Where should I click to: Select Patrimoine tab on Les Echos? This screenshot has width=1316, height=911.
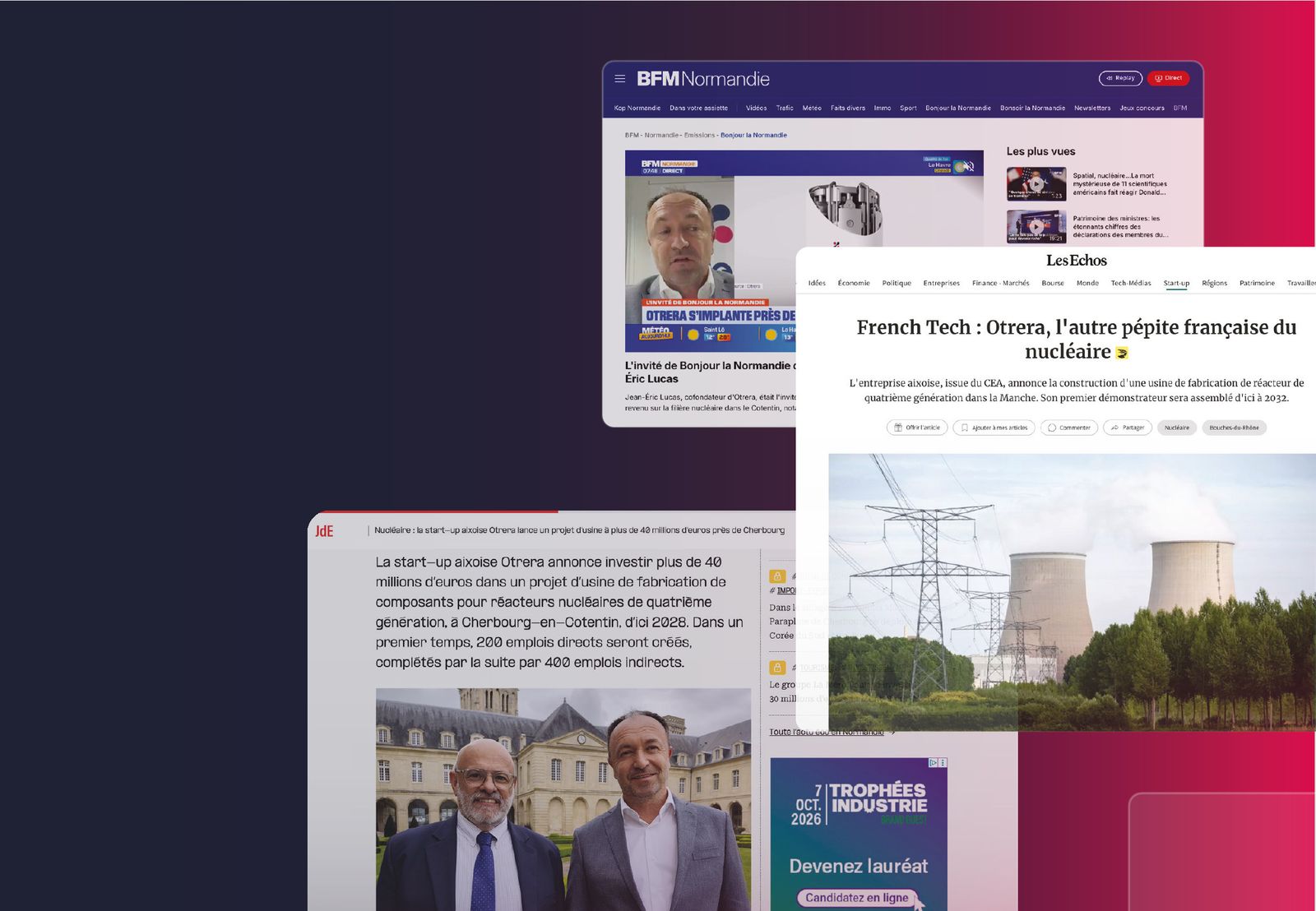coord(1257,283)
